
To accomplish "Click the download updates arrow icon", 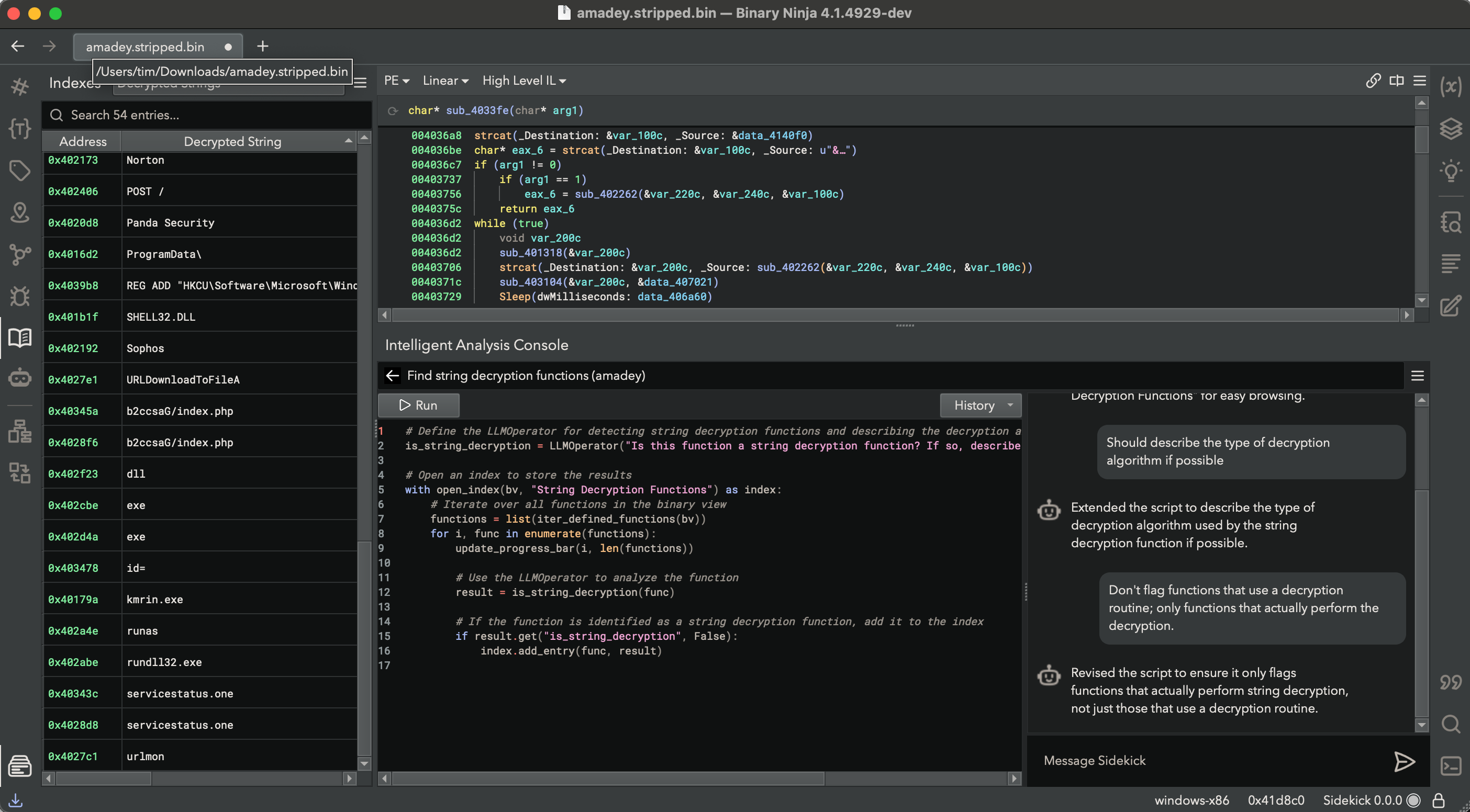I will pyautogui.click(x=15, y=800).
